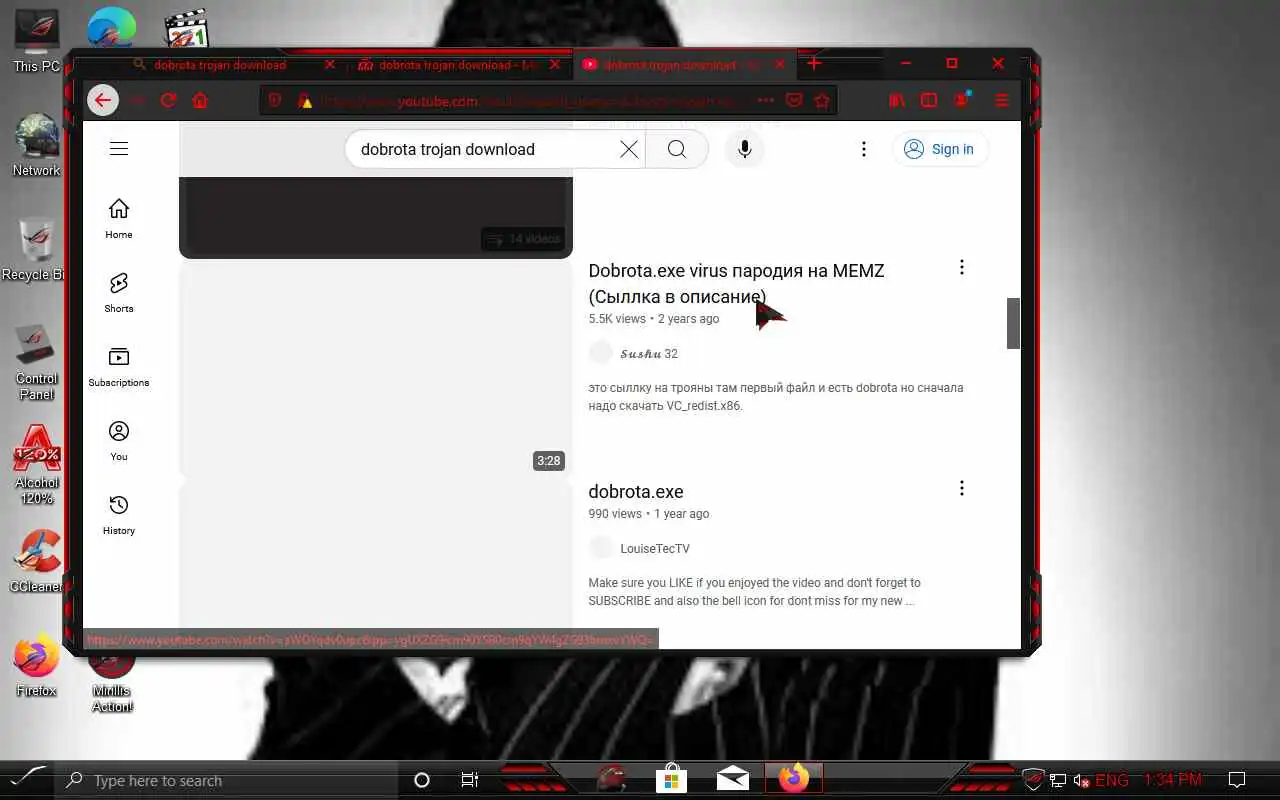
Task: Open Task View on the taskbar
Action: coord(469,780)
